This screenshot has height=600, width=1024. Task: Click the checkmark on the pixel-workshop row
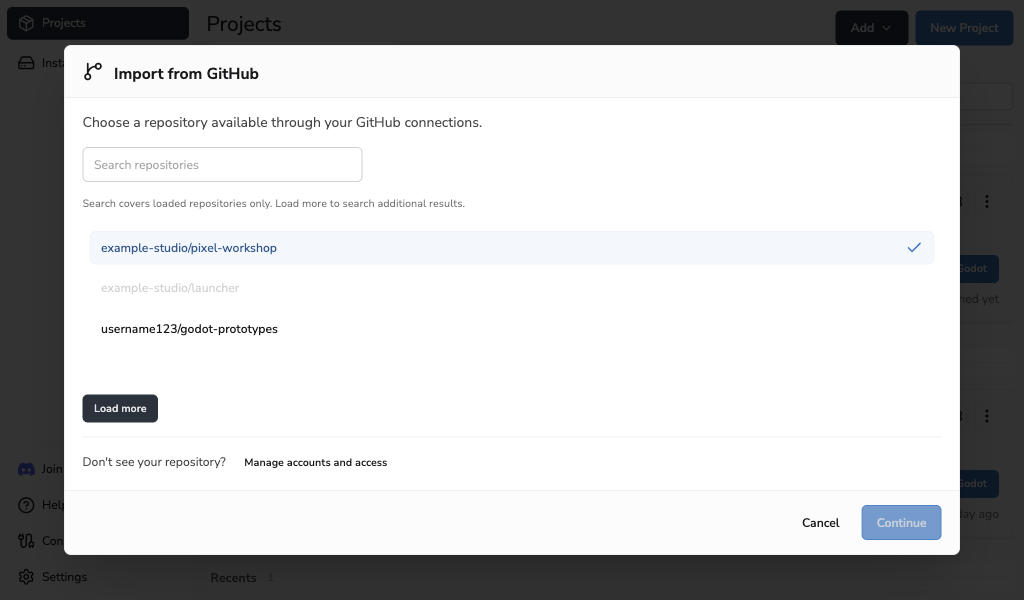[914, 247]
